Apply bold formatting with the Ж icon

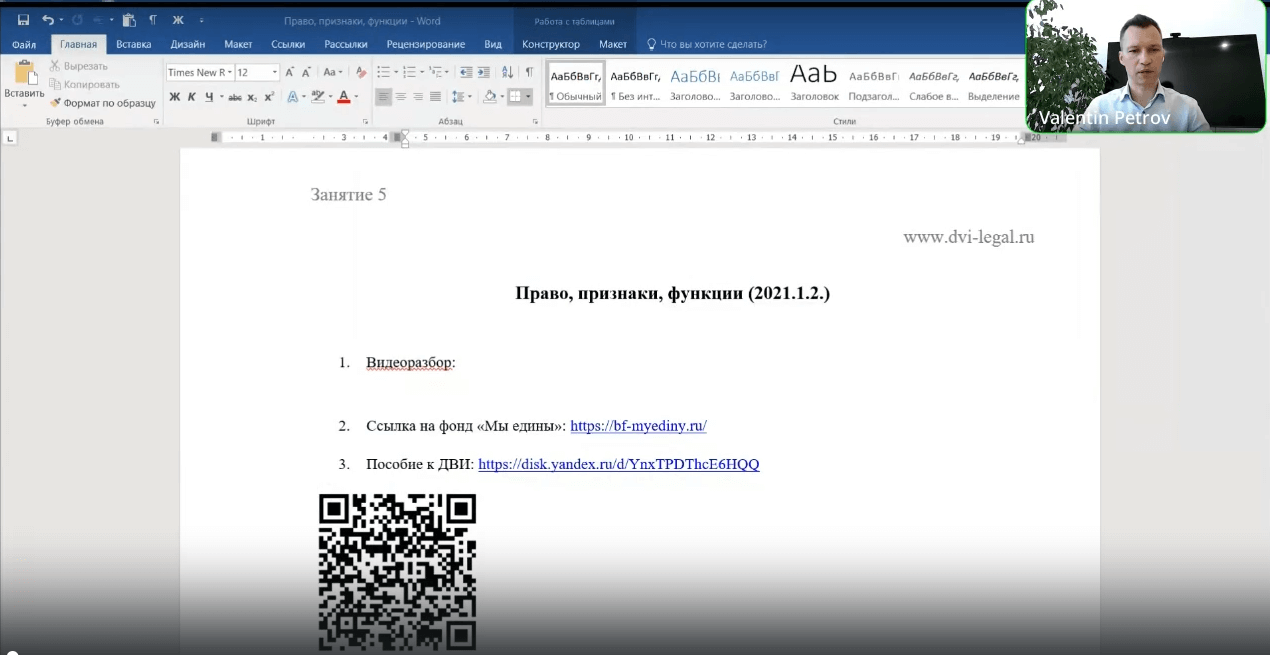coord(175,96)
